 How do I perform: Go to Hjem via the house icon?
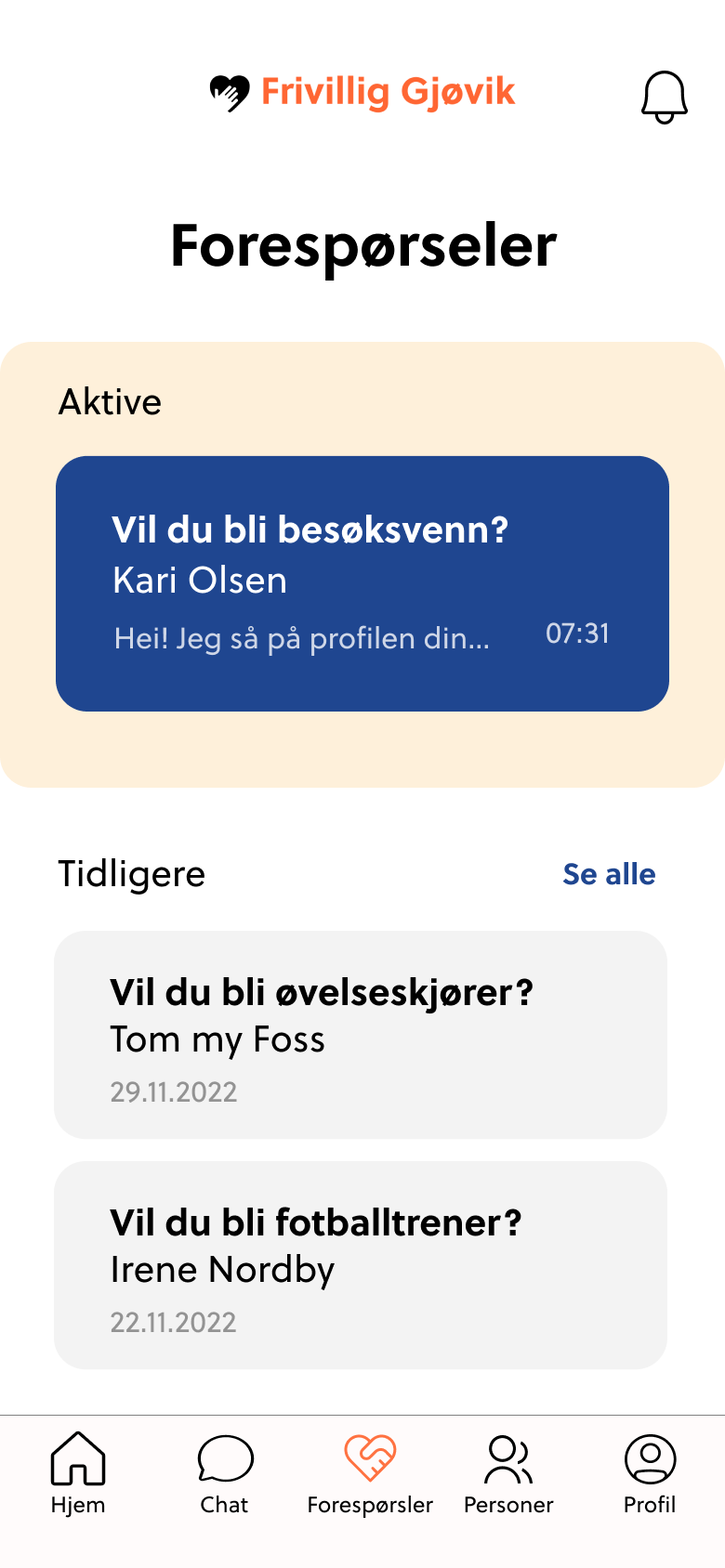pos(78,1457)
